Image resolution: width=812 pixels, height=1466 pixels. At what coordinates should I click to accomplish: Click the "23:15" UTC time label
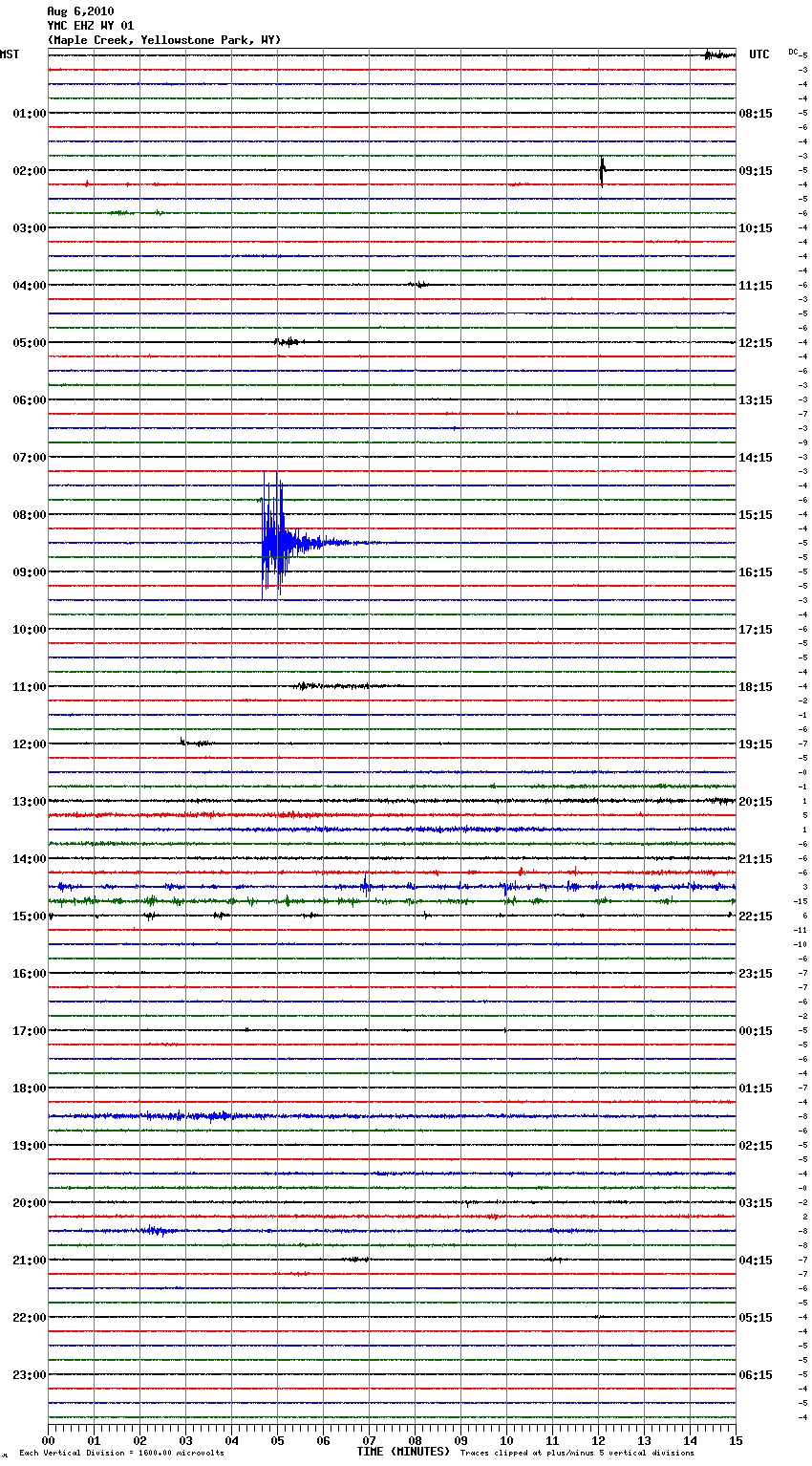pos(756,974)
